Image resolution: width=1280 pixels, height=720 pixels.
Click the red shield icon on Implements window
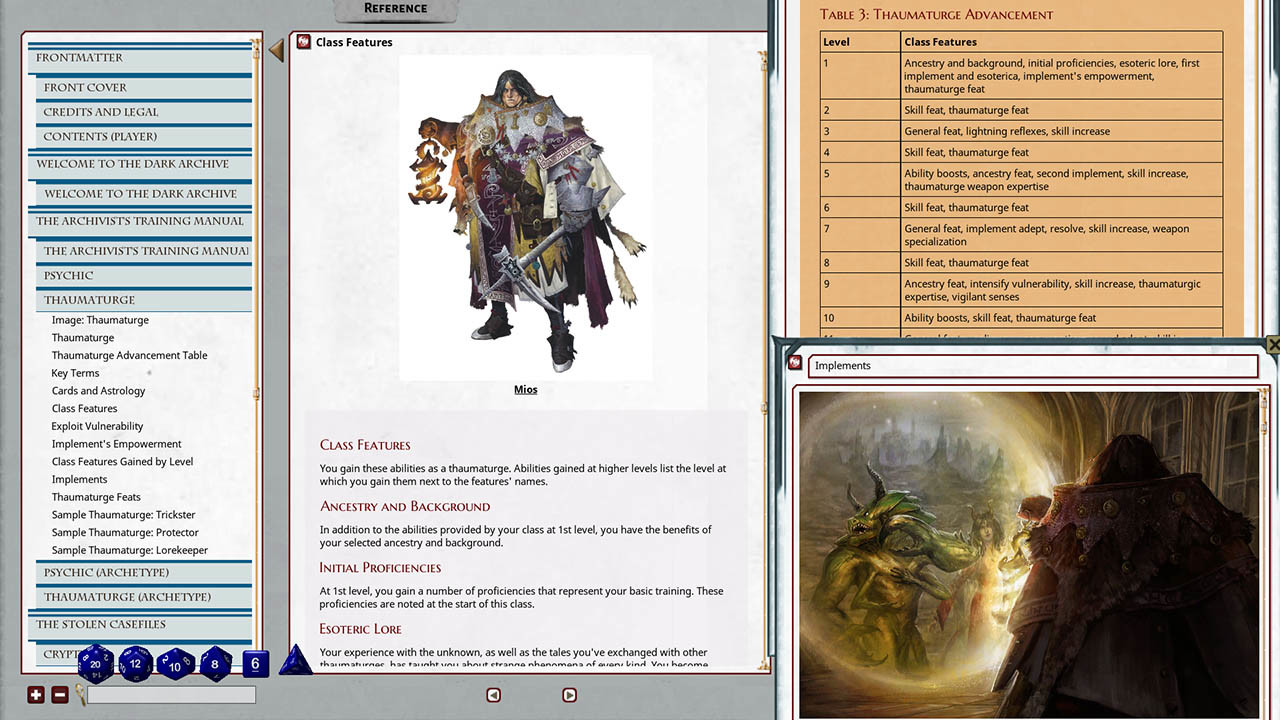[795, 363]
